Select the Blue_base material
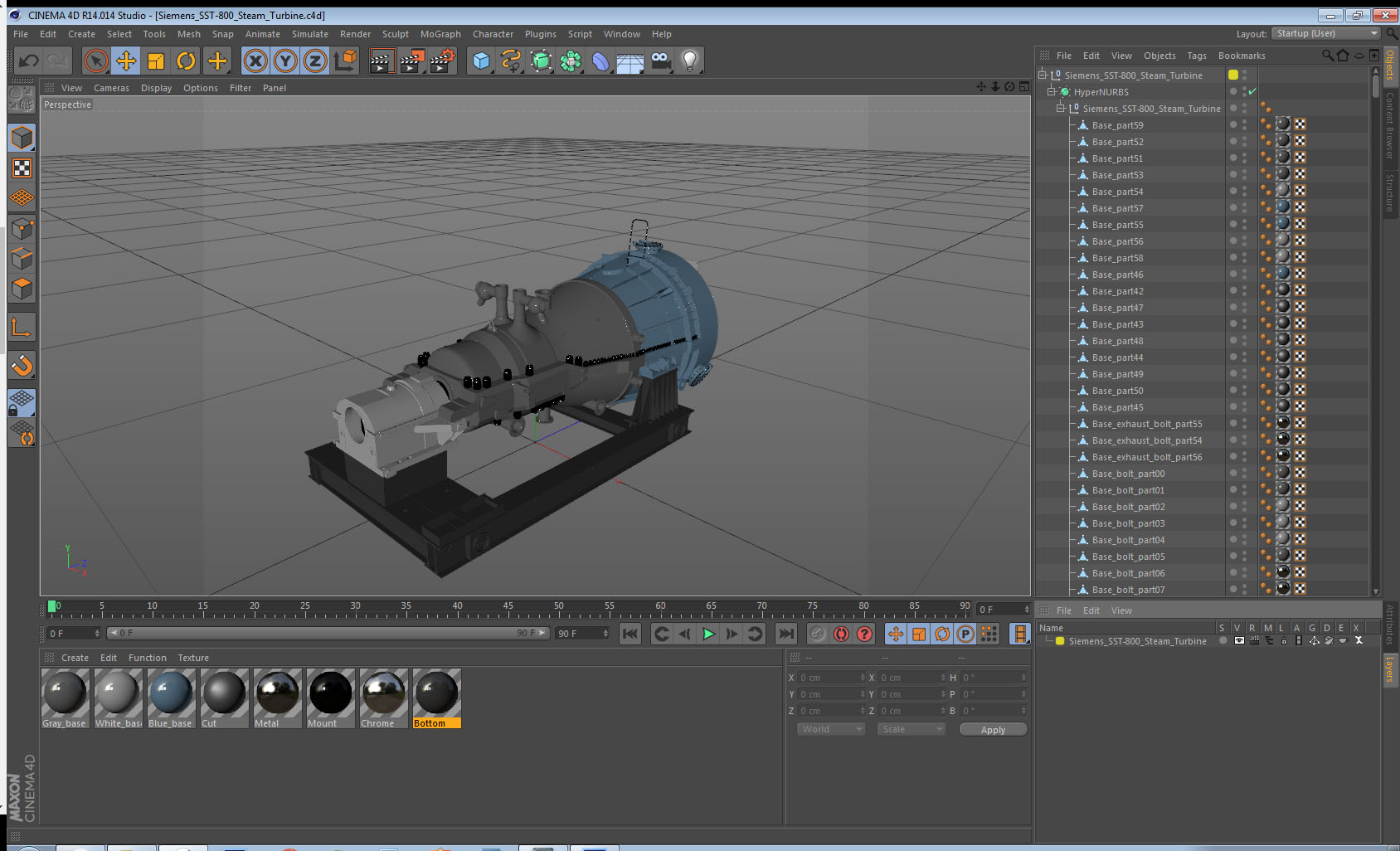This screenshot has width=1400, height=851. click(171, 698)
